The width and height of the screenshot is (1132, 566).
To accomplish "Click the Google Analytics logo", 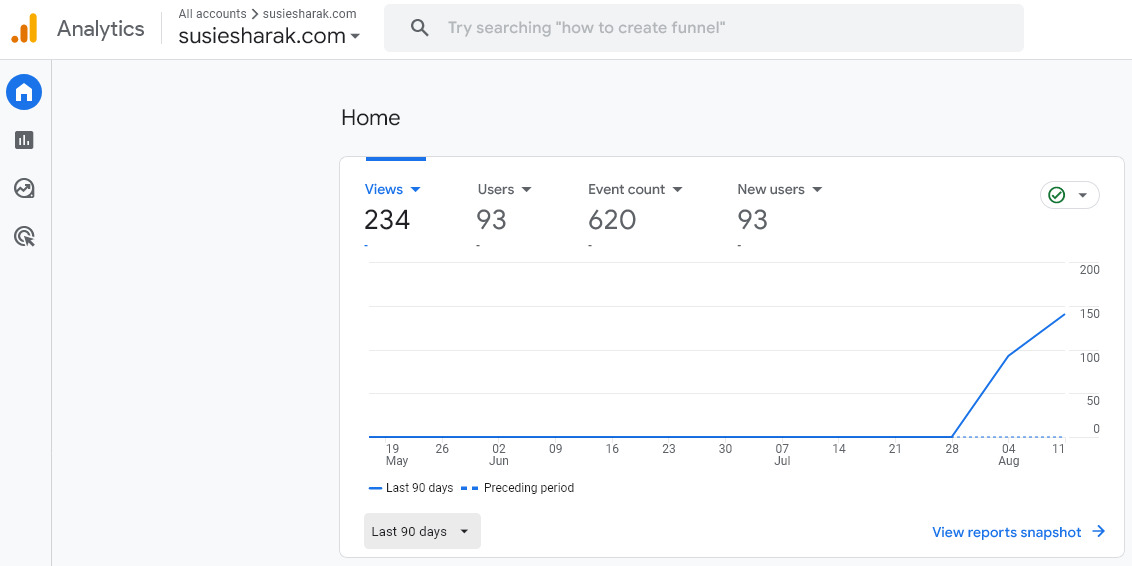I will 24,29.
